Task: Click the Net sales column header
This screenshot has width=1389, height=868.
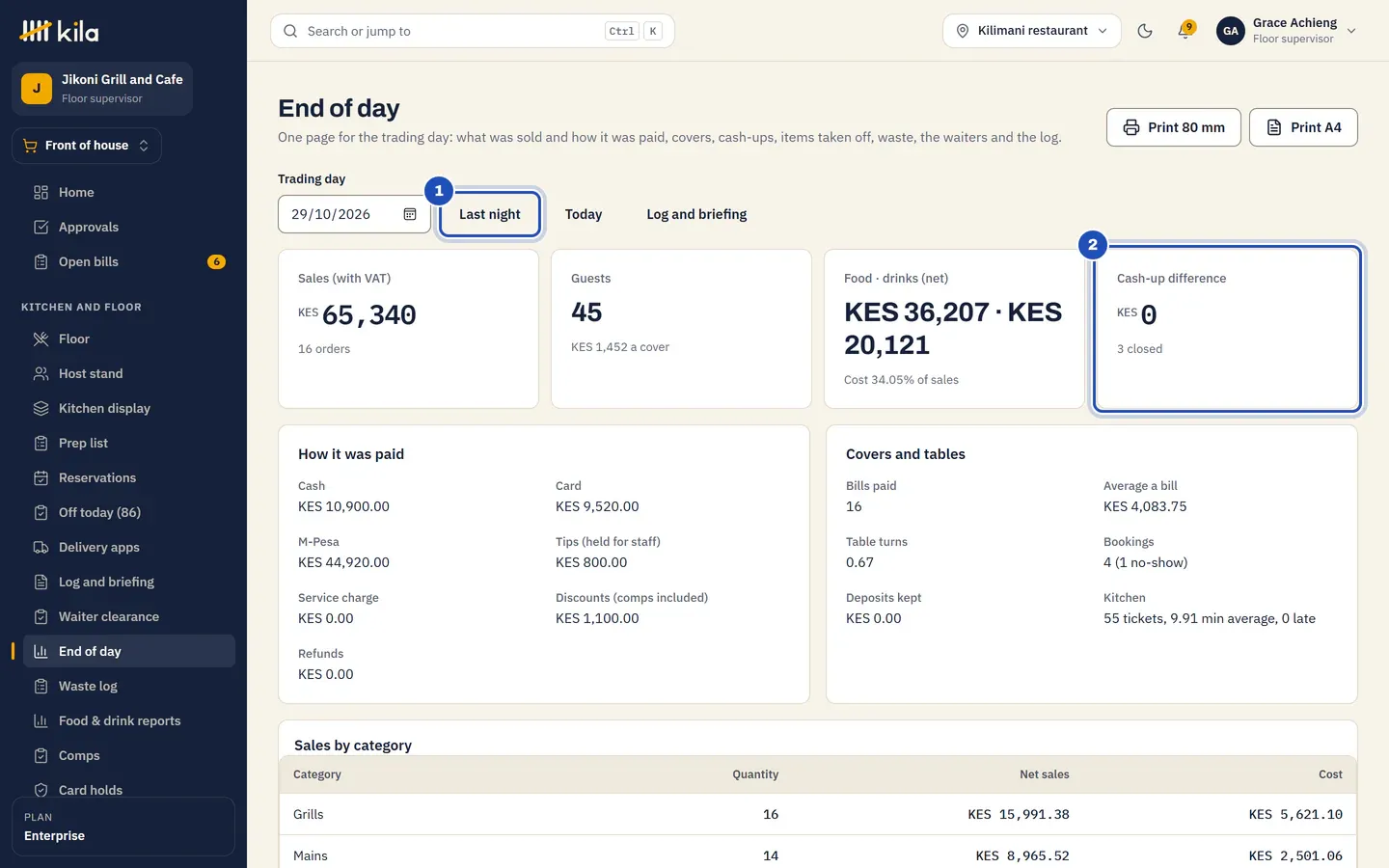Action: tap(1045, 774)
